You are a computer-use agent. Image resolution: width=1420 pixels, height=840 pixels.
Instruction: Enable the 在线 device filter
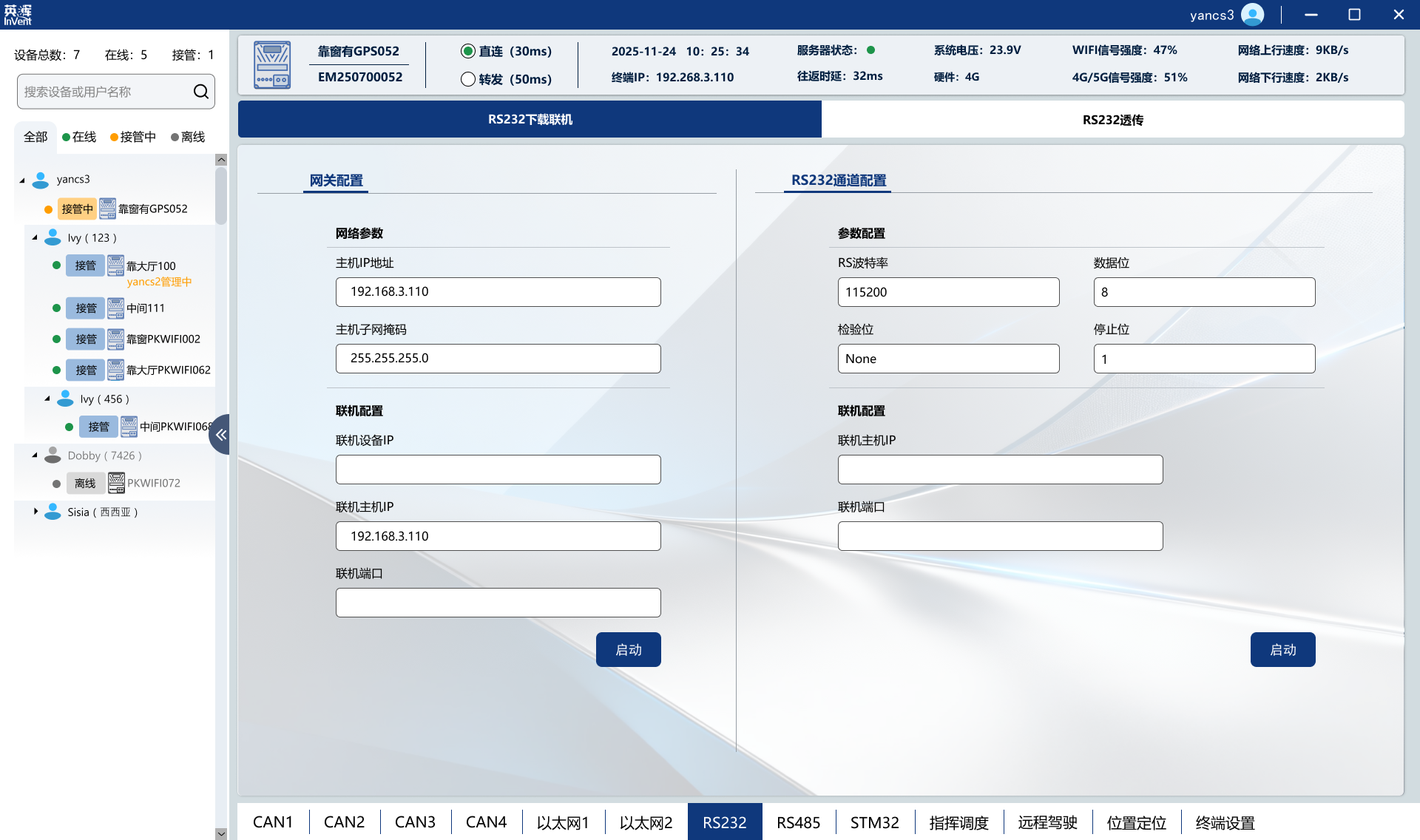click(x=79, y=136)
